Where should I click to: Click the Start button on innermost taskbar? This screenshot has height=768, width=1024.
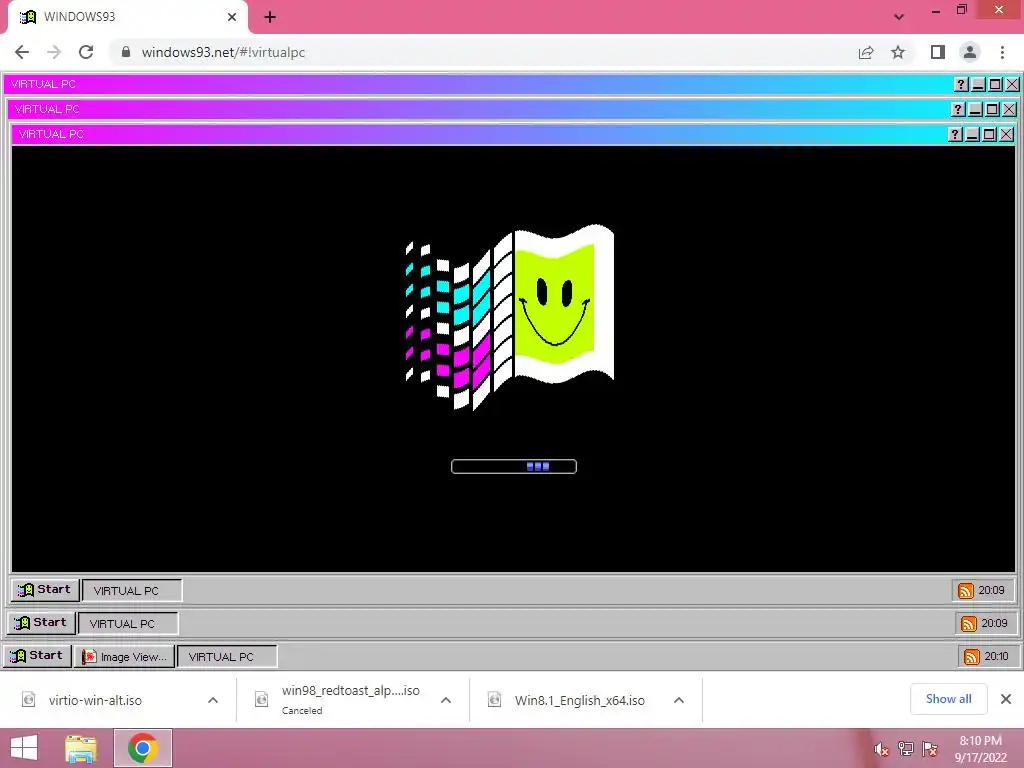tap(45, 590)
